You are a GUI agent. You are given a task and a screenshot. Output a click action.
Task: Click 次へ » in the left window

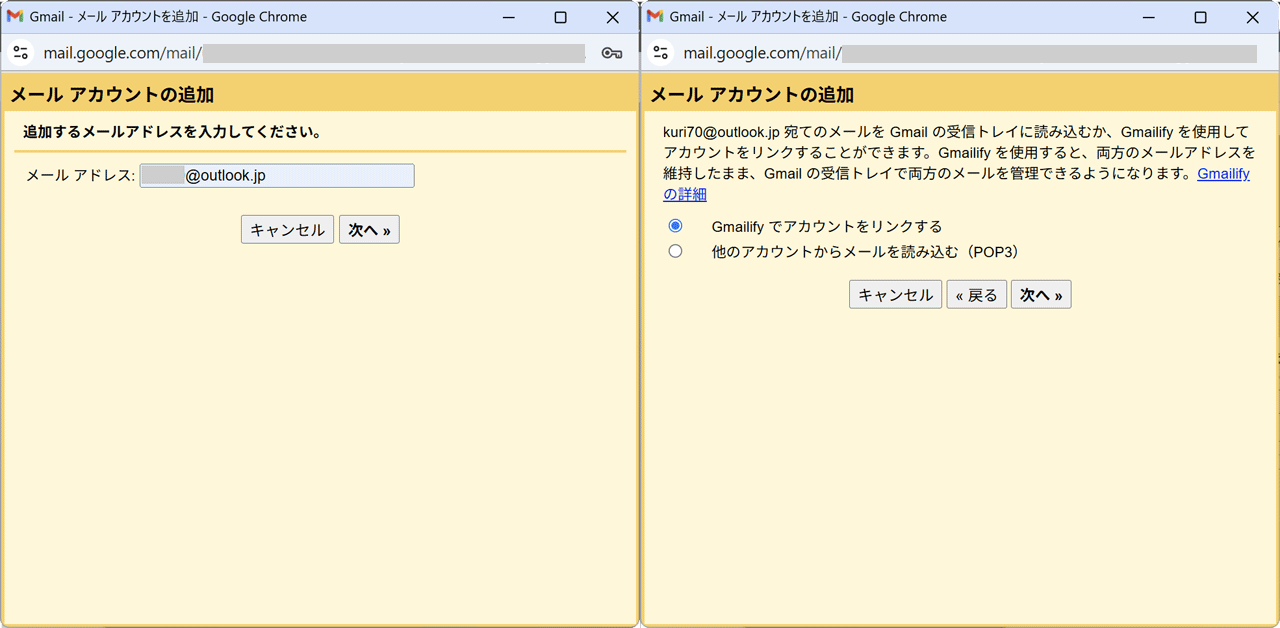pos(369,230)
